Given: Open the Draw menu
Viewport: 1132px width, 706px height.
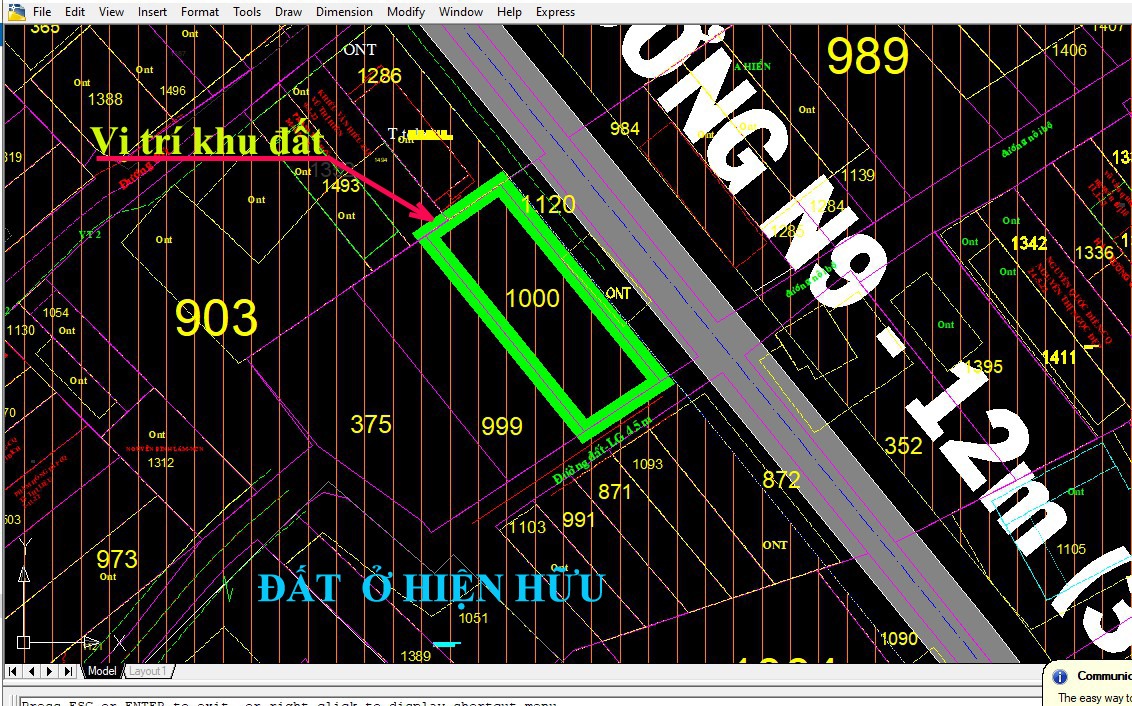Looking at the screenshot, I should [288, 12].
